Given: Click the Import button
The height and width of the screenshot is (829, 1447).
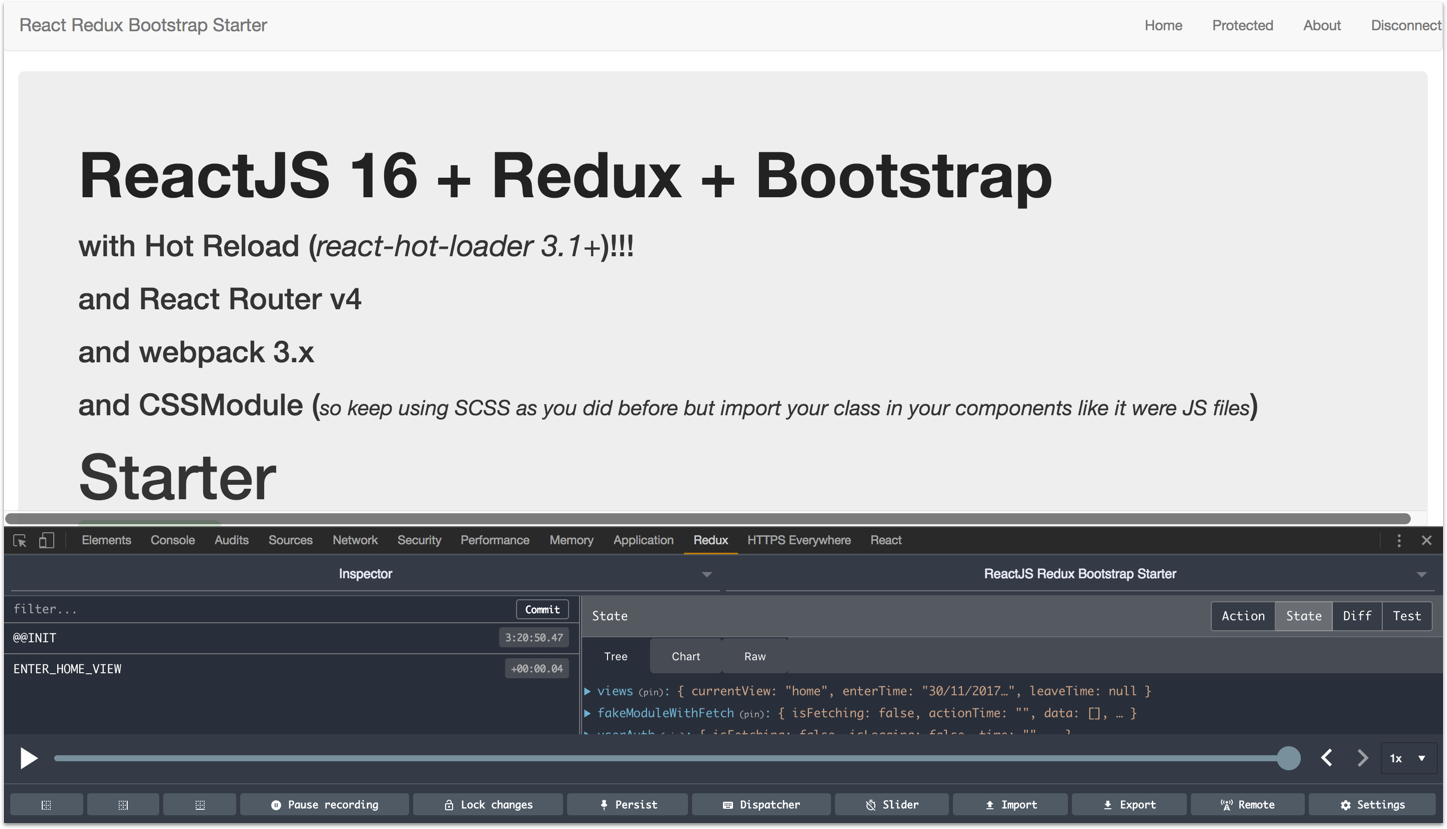Looking at the screenshot, I should click(x=1010, y=804).
